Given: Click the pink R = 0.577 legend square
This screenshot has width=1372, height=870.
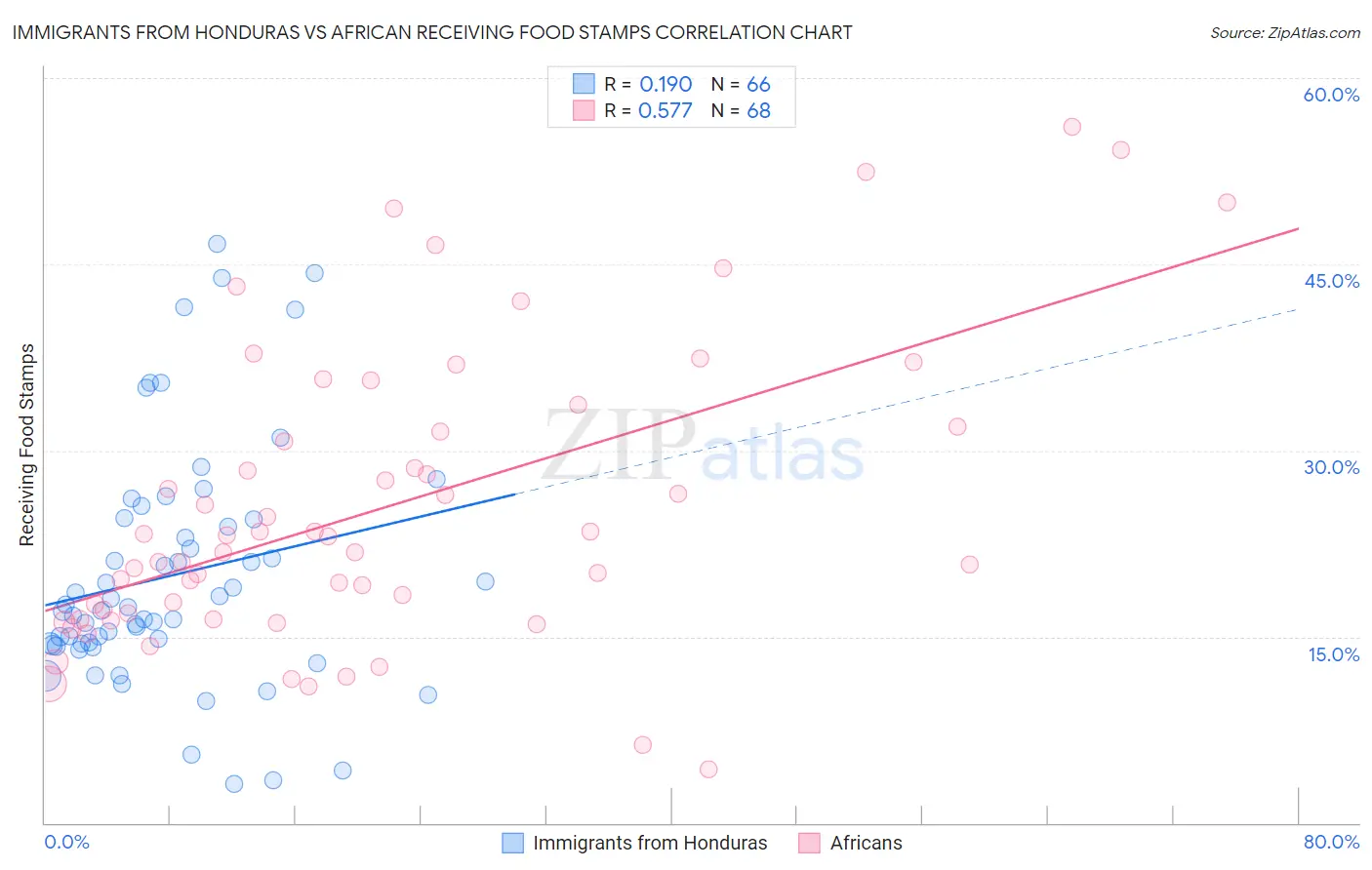Looking at the screenshot, I should pos(584,110).
